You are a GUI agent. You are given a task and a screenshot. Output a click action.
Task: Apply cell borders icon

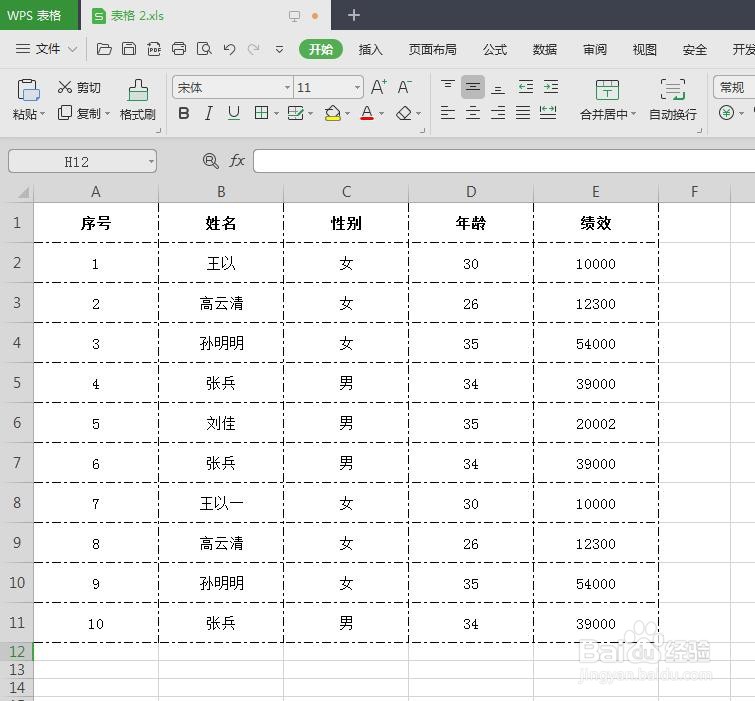[x=261, y=113]
